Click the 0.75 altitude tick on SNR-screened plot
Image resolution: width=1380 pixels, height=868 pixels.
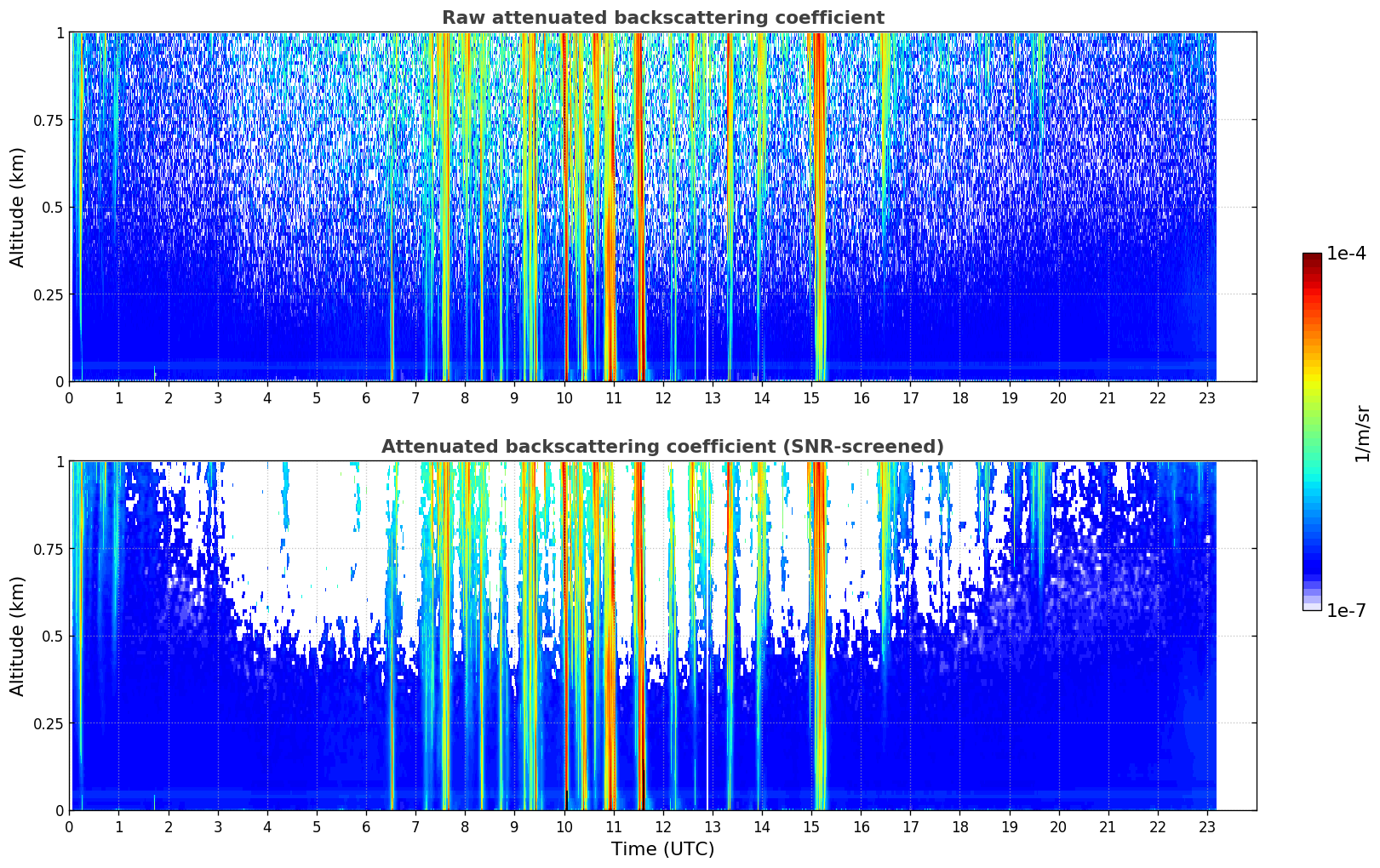tap(49, 549)
